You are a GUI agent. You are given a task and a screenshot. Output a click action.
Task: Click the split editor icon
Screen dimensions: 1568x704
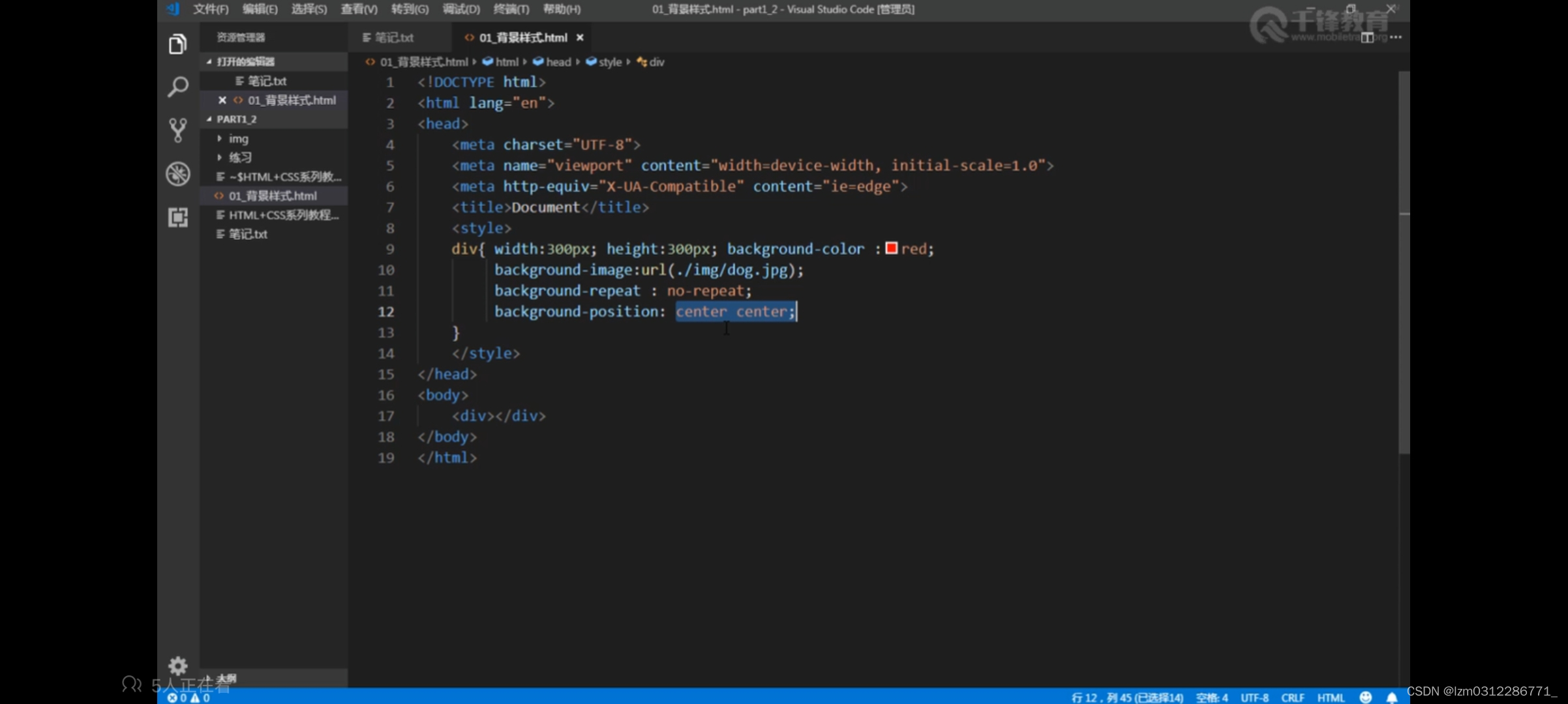[x=1367, y=38]
